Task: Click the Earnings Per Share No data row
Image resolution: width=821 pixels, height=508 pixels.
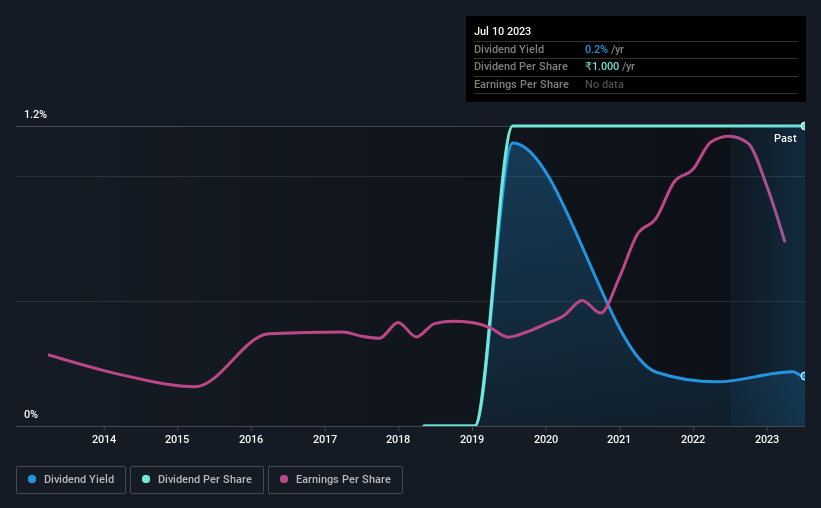Action: pyautogui.click(x=636, y=84)
